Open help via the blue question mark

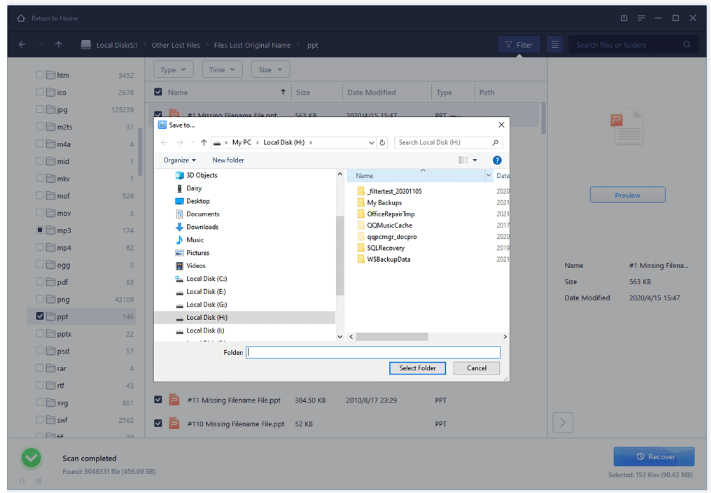pos(497,160)
